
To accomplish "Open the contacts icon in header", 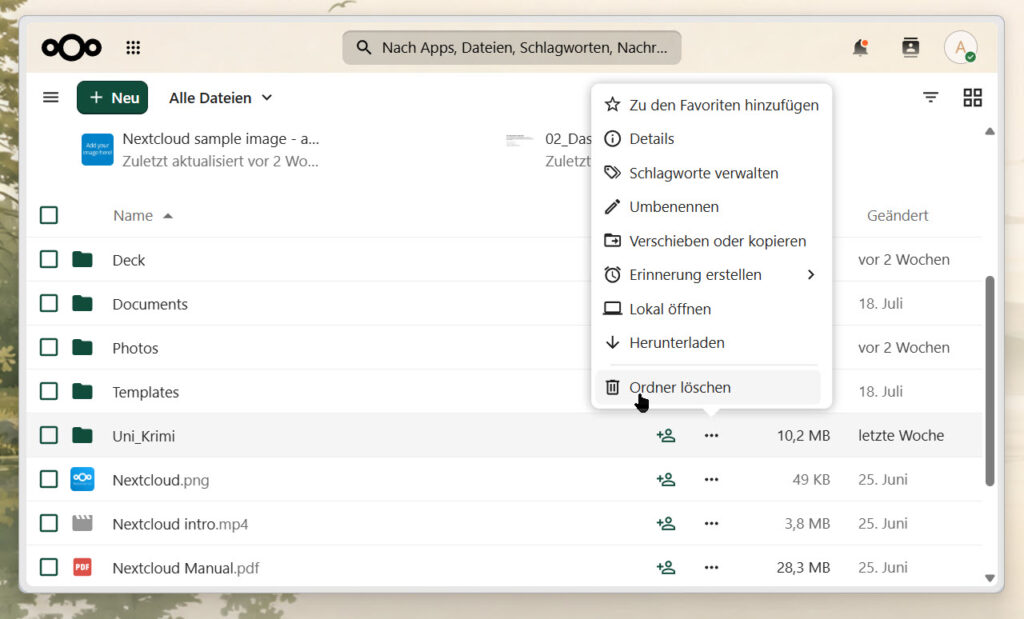I will (910, 48).
